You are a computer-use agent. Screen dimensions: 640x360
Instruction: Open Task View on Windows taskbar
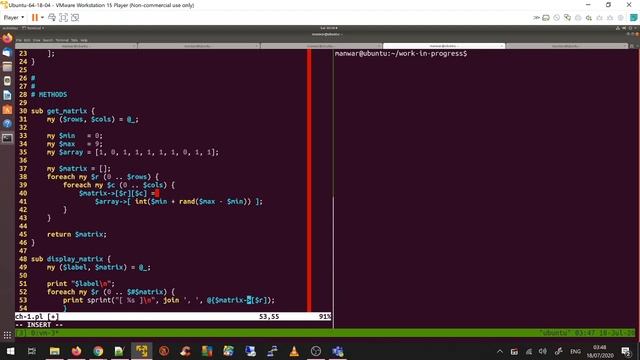[32, 351]
